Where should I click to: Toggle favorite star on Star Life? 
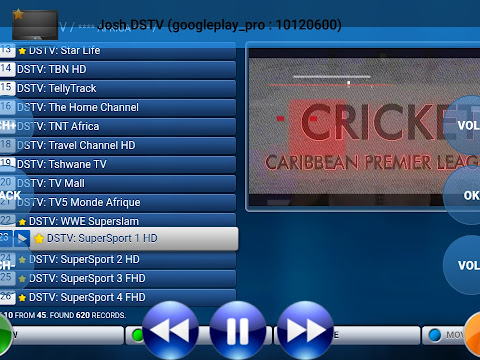coord(22,51)
